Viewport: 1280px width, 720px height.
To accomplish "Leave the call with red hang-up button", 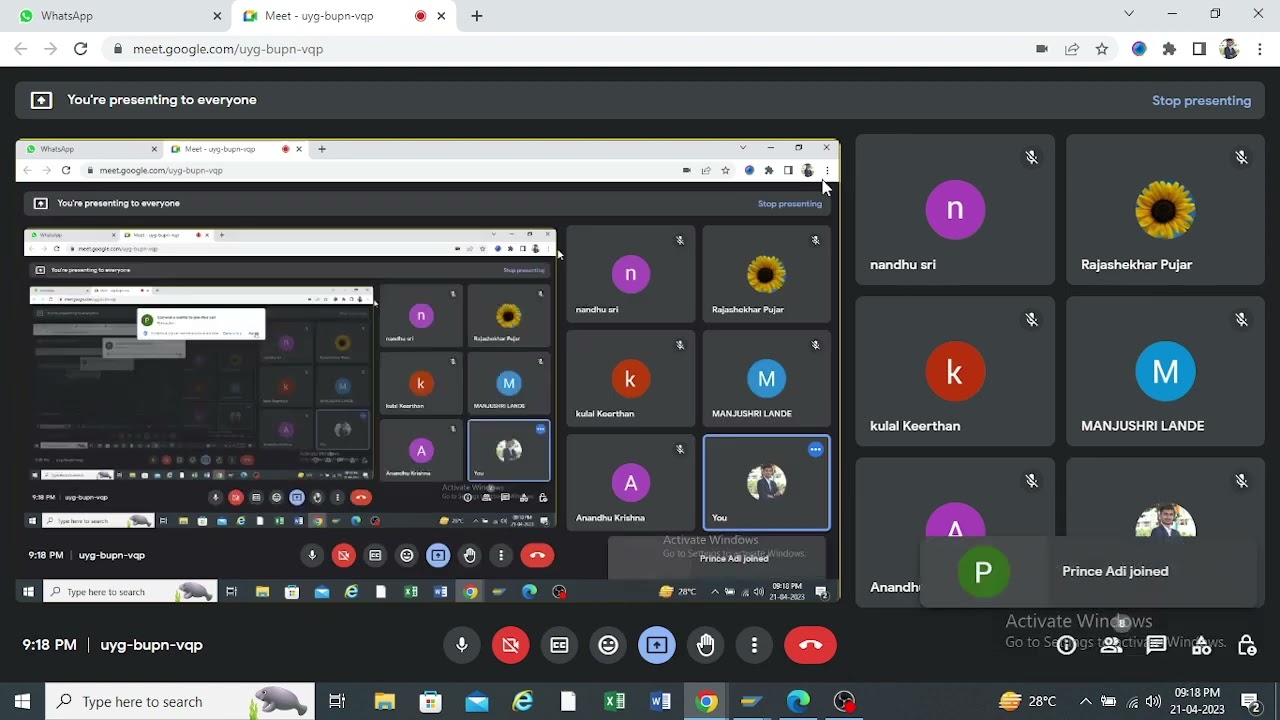I will tap(810, 645).
